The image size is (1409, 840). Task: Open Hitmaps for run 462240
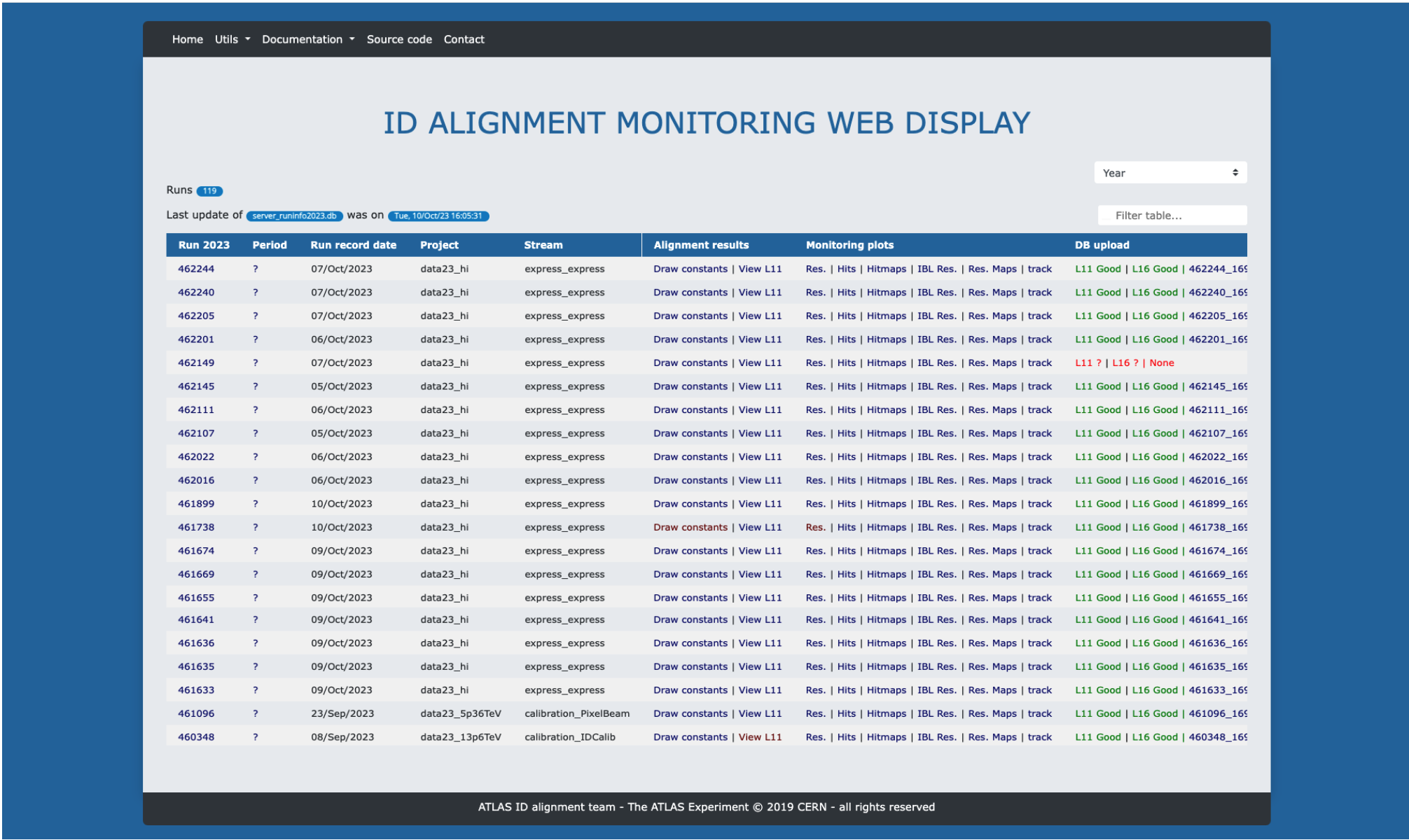click(887, 293)
